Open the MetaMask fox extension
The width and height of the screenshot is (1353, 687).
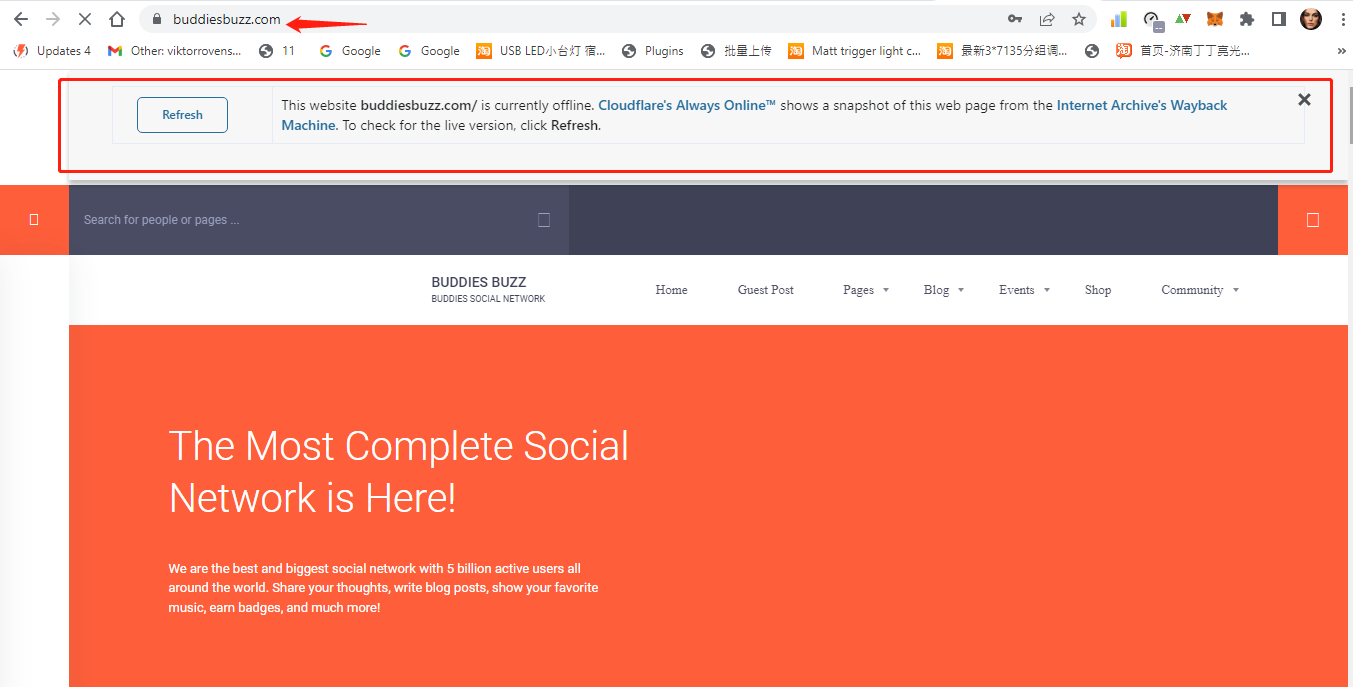pos(1214,19)
